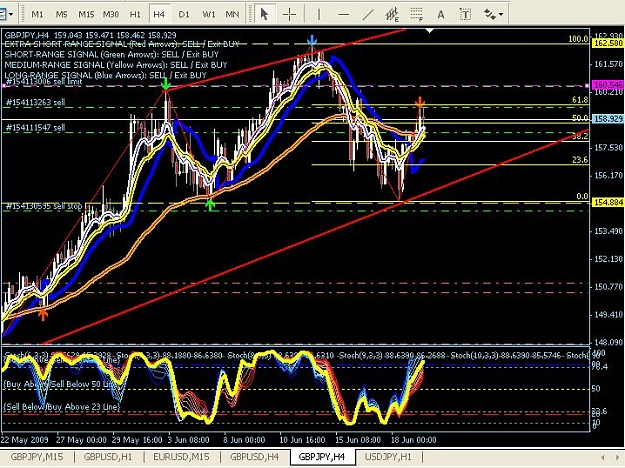Click the current price 158.929 tag
Screen dimensions: 625x468
[x=608, y=119]
